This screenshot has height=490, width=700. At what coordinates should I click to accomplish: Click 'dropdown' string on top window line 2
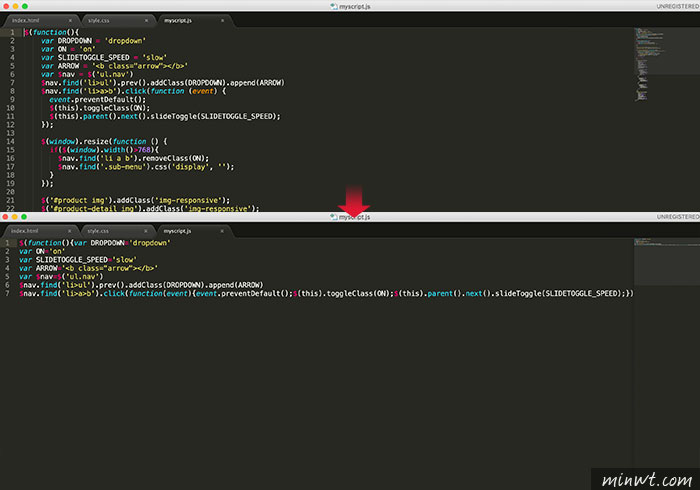(x=125, y=41)
